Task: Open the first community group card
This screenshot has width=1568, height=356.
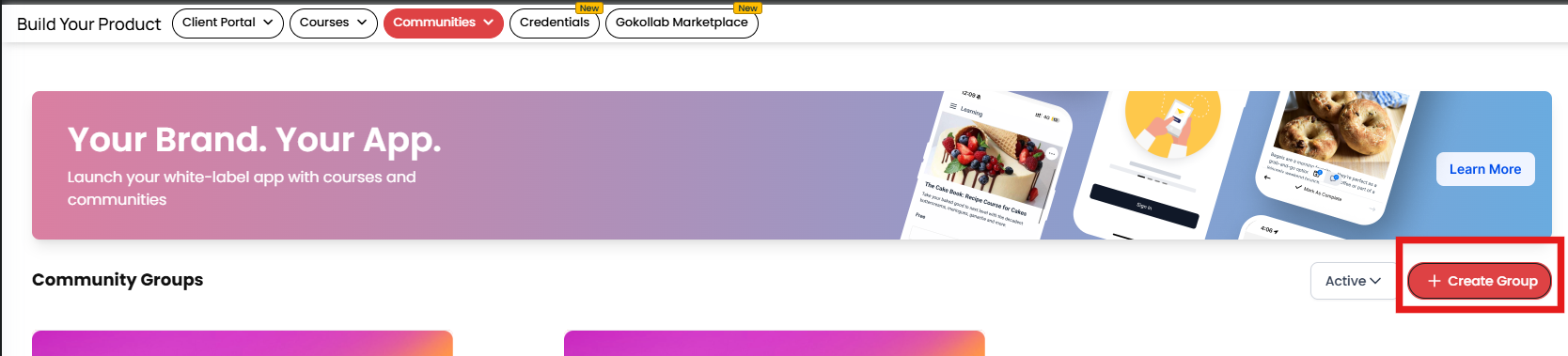Action: (x=243, y=343)
